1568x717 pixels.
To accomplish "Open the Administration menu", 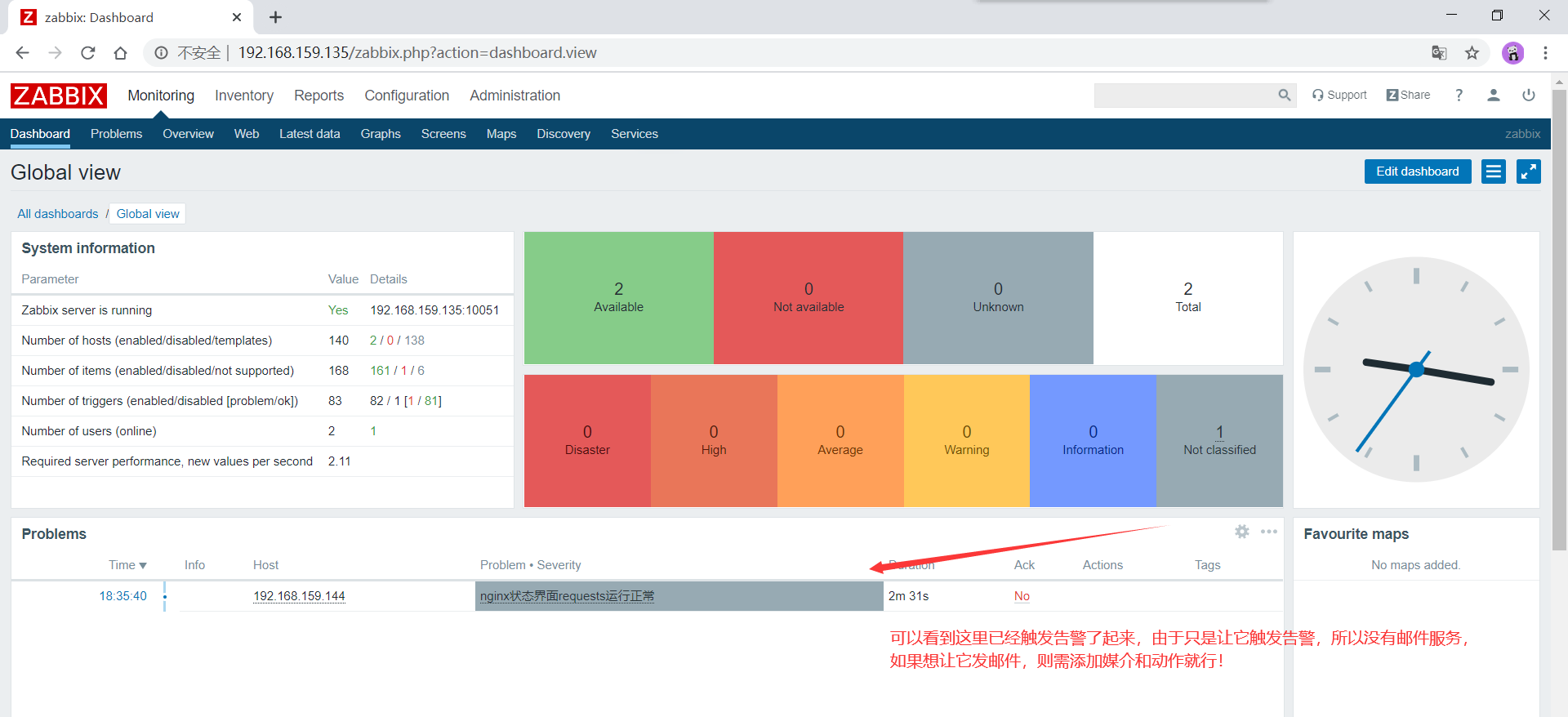I will [x=514, y=96].
